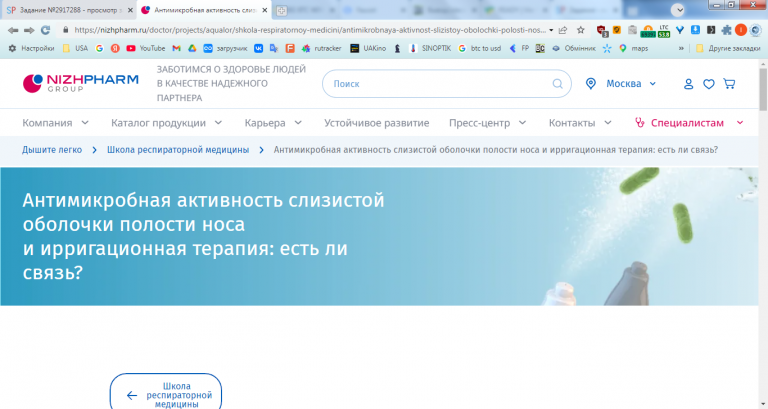Open favorites with the heart icon
The height and width of the screenshot is (409, 768).
point(709,84)
